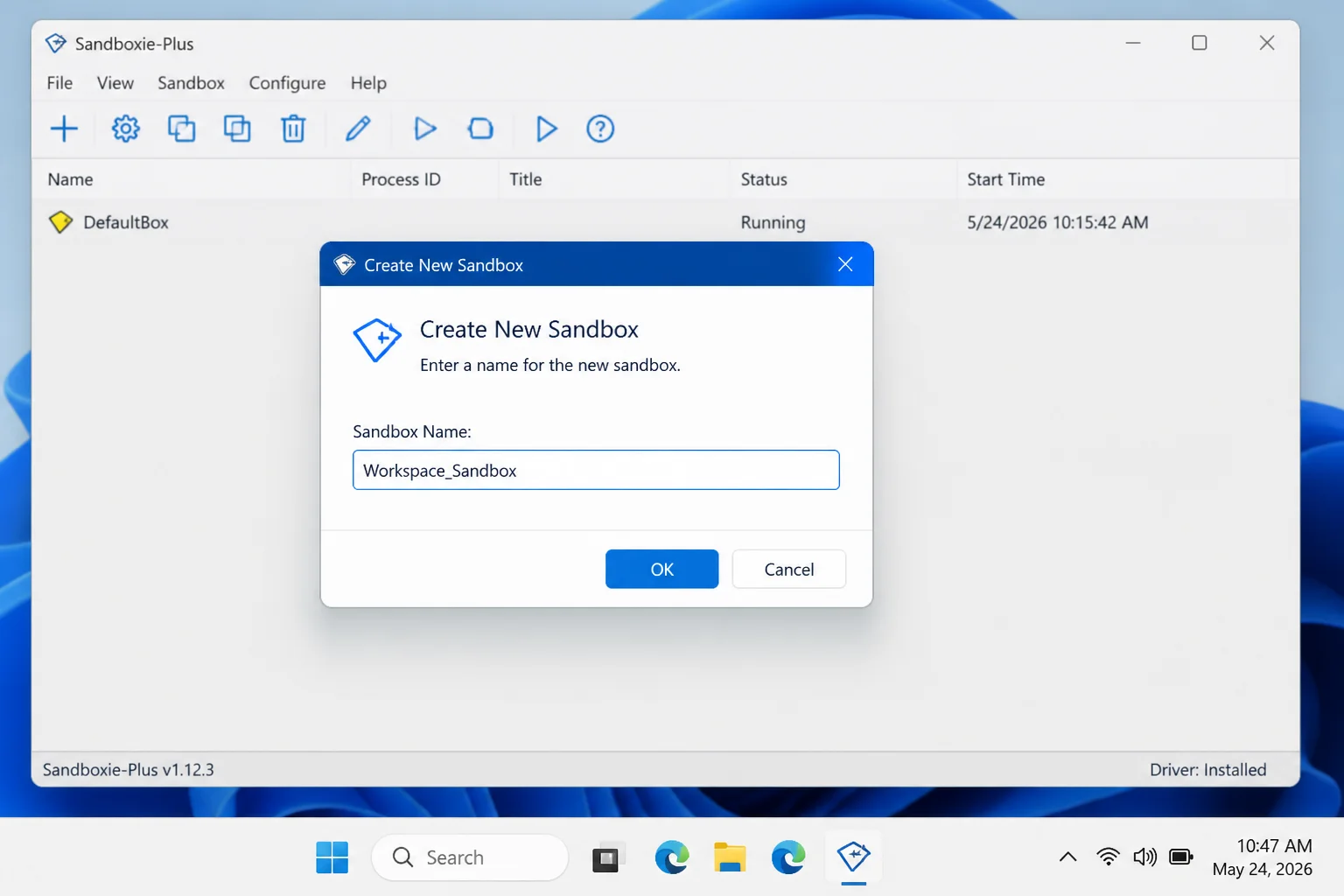Click the Sandboxie-Plus title bar logo icon
Viewport: 1344px width, 896px height.
(56, 43)
